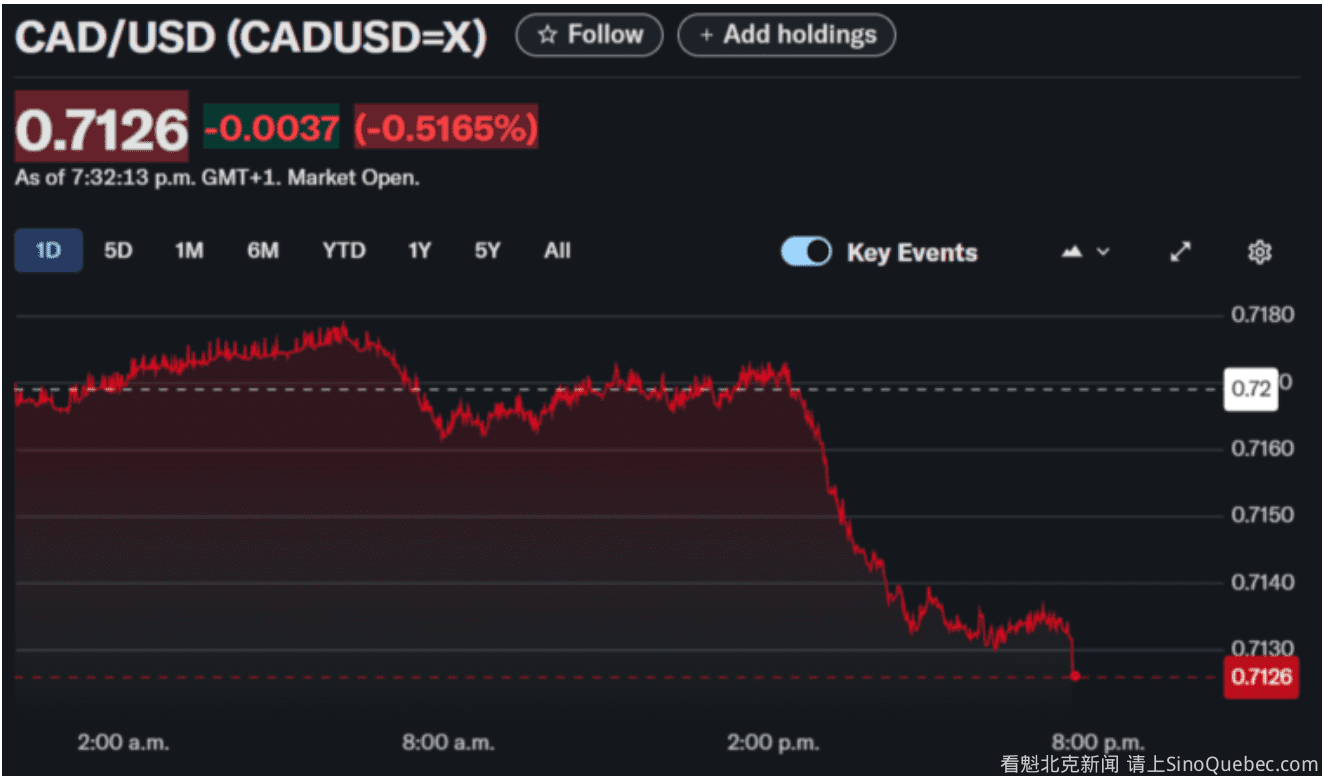This screenshot has height=780, width=1324.
Task: Click the CAD/USD (CADUSD=X) title
Action: click(x=251, y=37)
